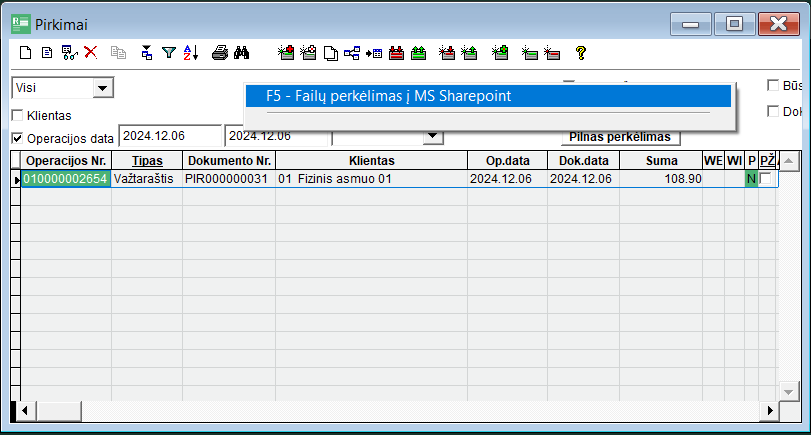Click the PŽ column header
This screenshot has width=811, height=435.
tap(768, 161)
